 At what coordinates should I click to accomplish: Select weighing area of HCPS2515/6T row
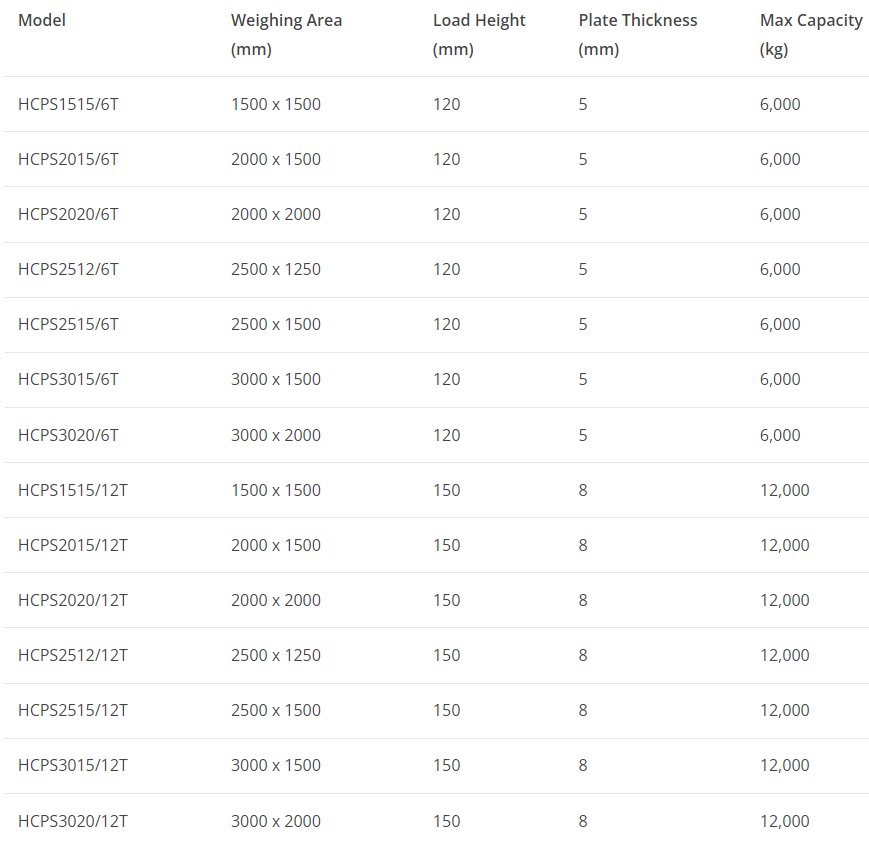276,324
